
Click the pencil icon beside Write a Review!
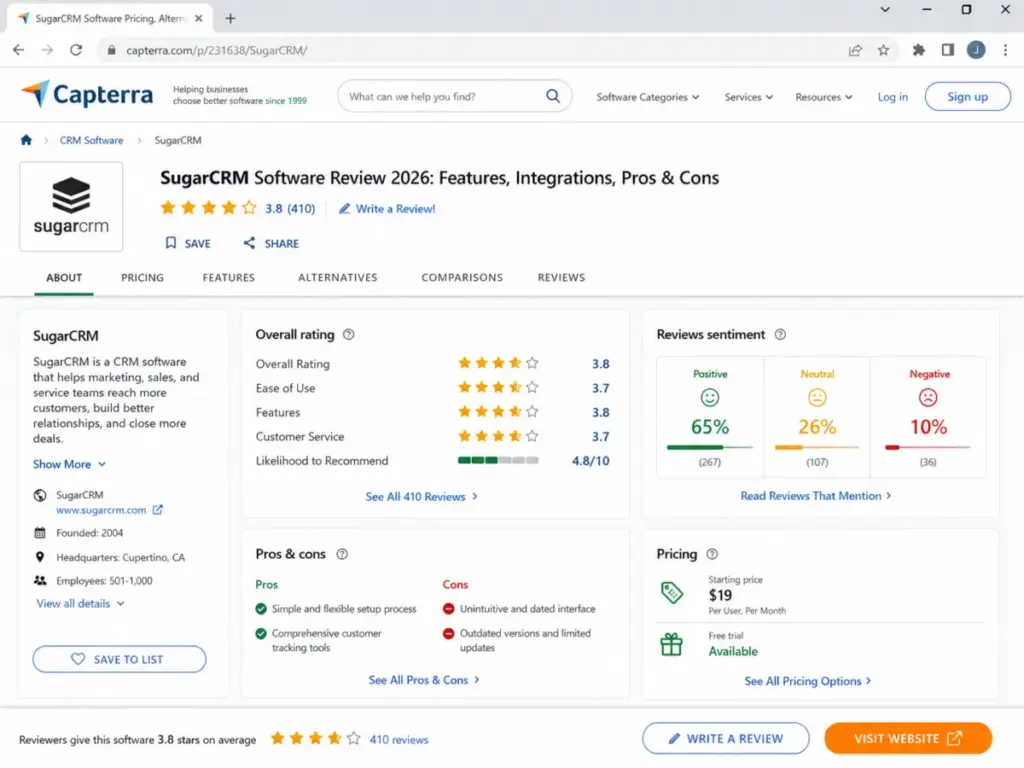(344, 209)
